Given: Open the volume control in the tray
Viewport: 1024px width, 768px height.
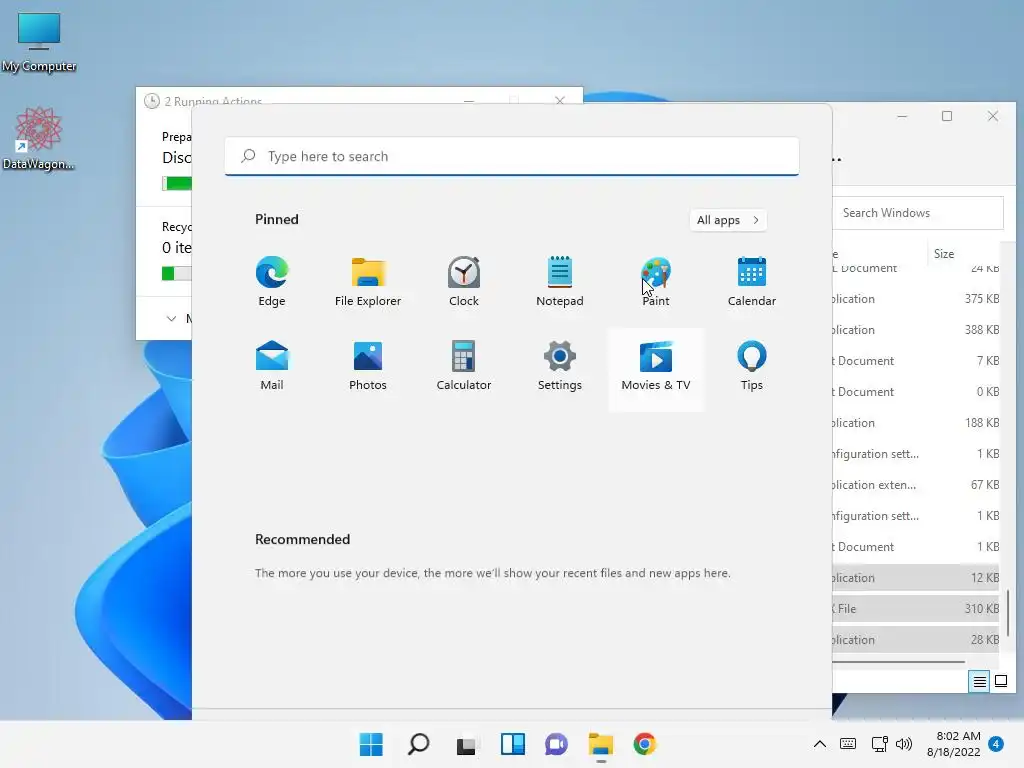Looking at the screenshot, I should coord(904,744).
